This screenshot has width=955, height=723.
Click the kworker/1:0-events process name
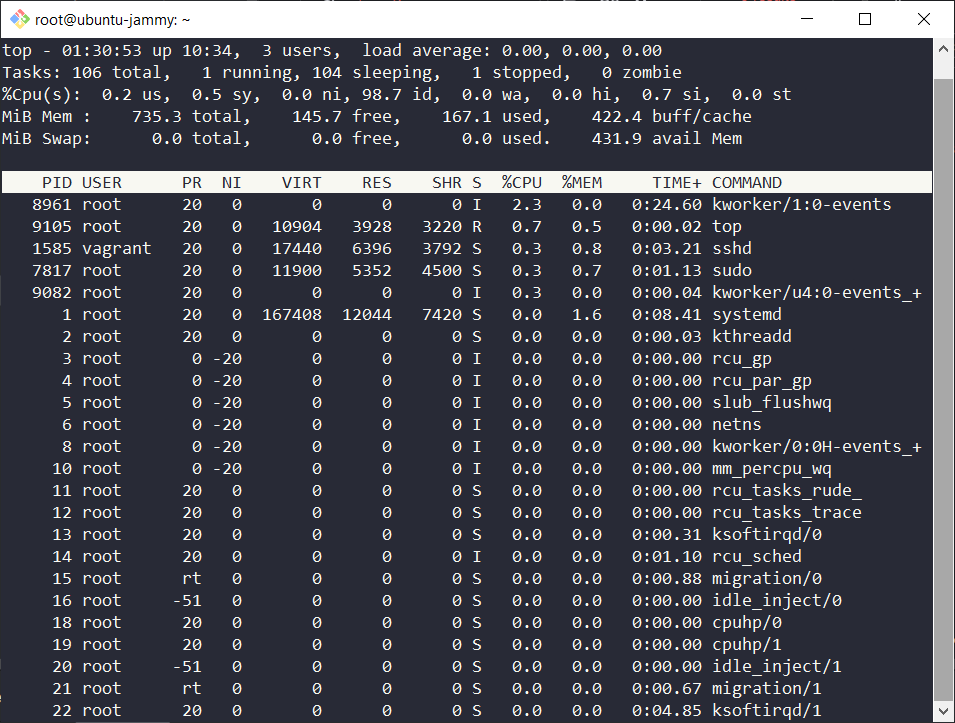(x=801, y=205)
